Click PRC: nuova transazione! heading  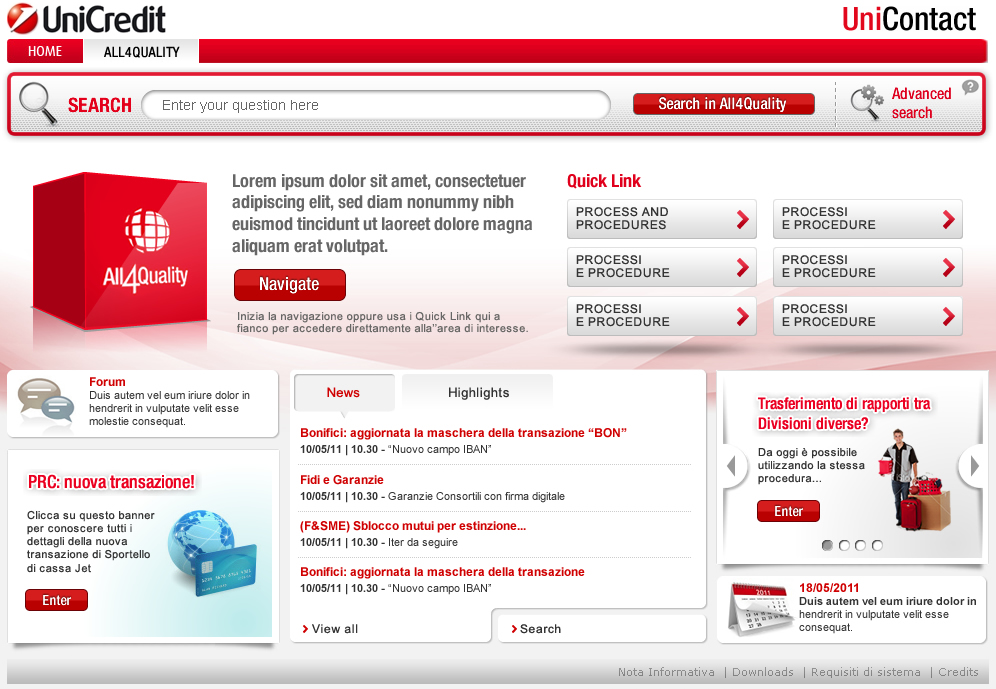(x=111, y=482)
